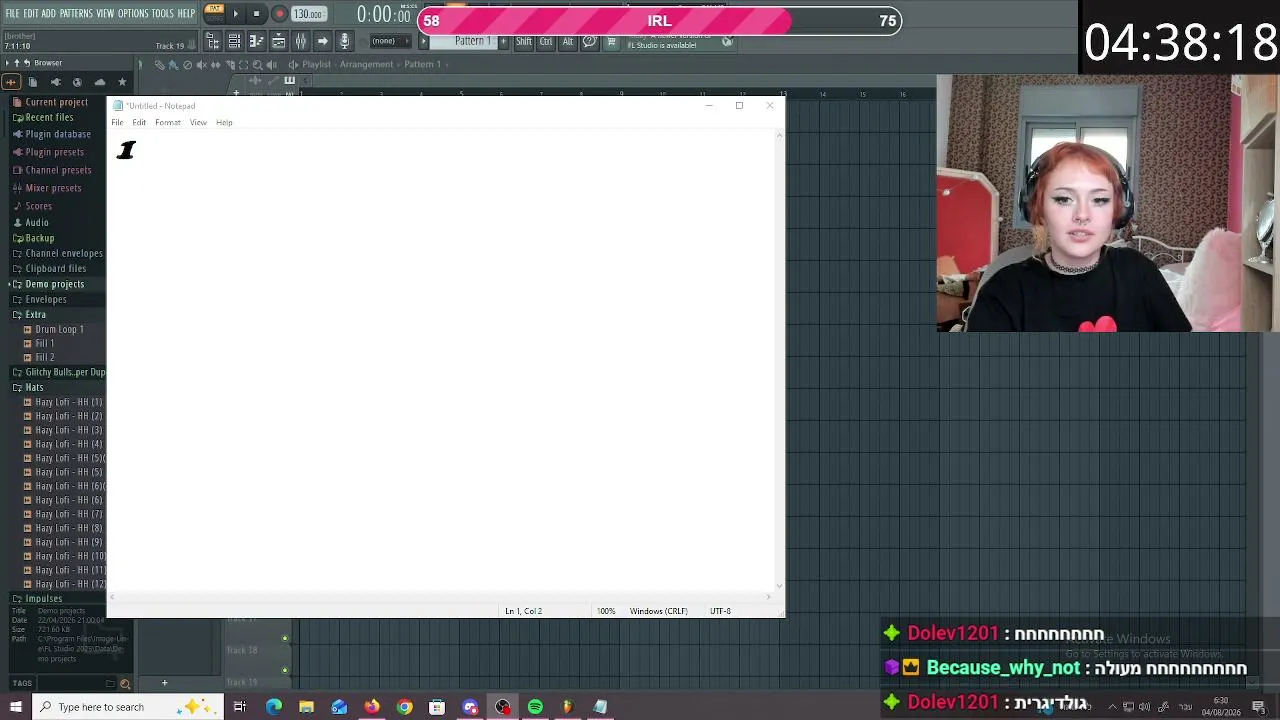Click the help chat bubble icon
The height and width of the screenshot is (720, 1280).
pos(589,41)
